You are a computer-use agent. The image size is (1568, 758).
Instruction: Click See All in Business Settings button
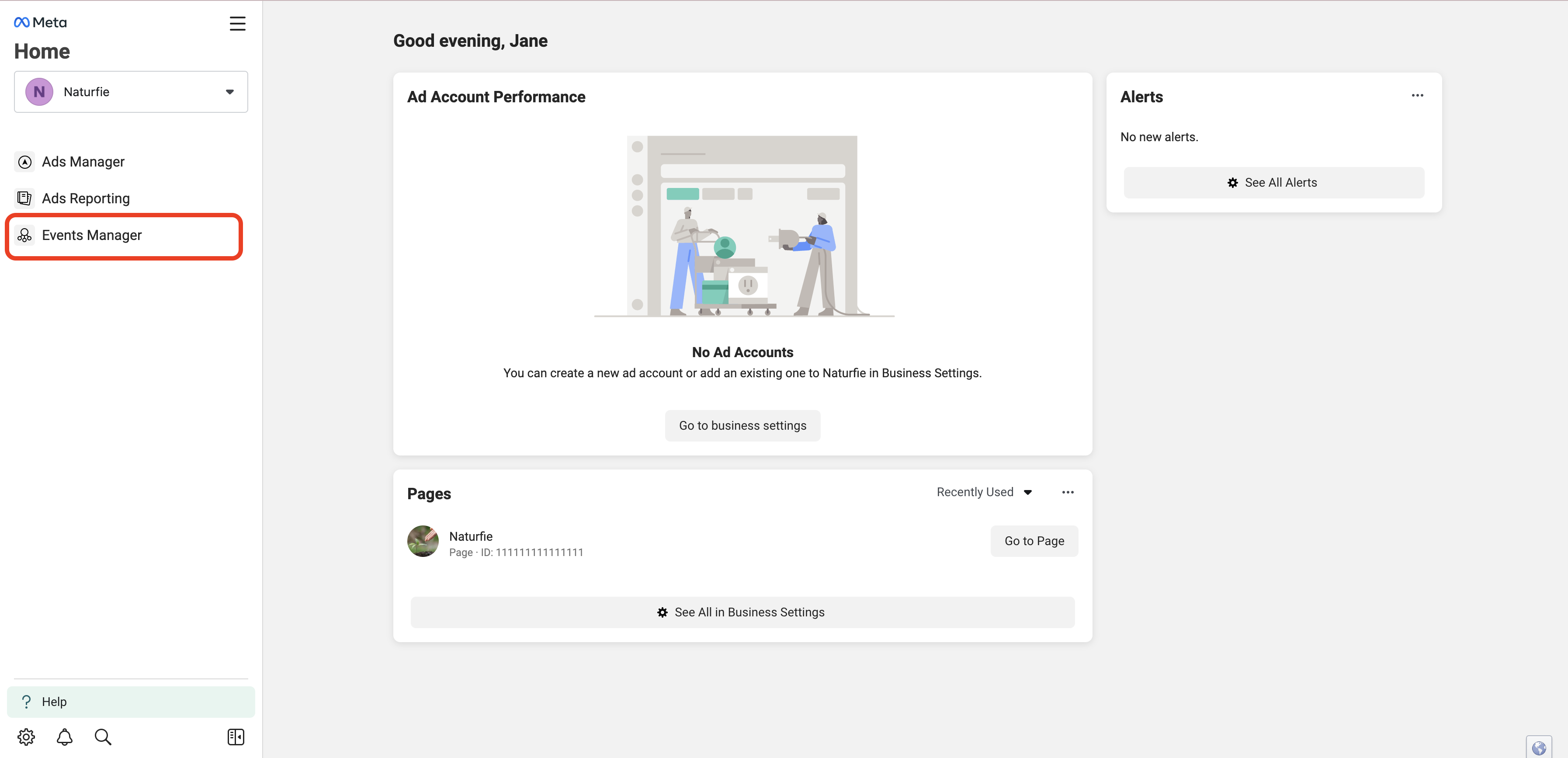pyautogui.click(x=742, y=612)
